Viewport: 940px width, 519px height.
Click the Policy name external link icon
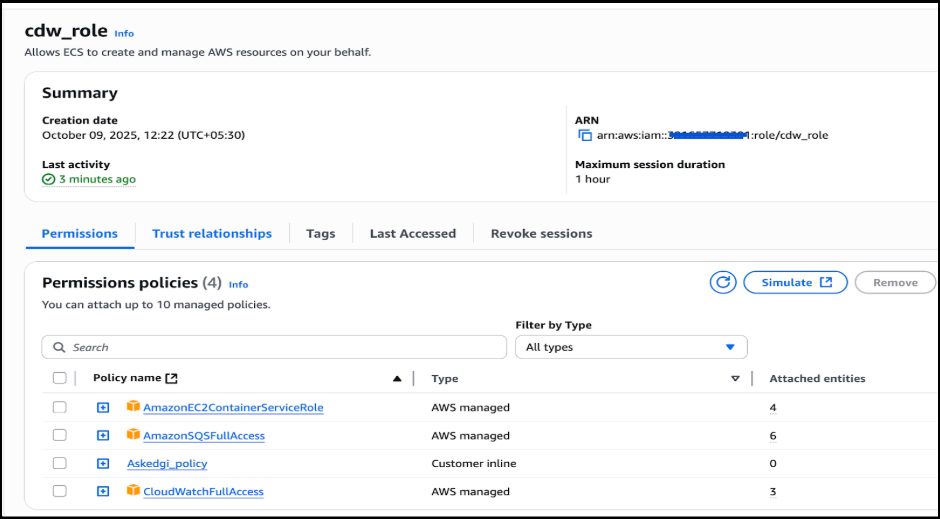pos(171,379)
